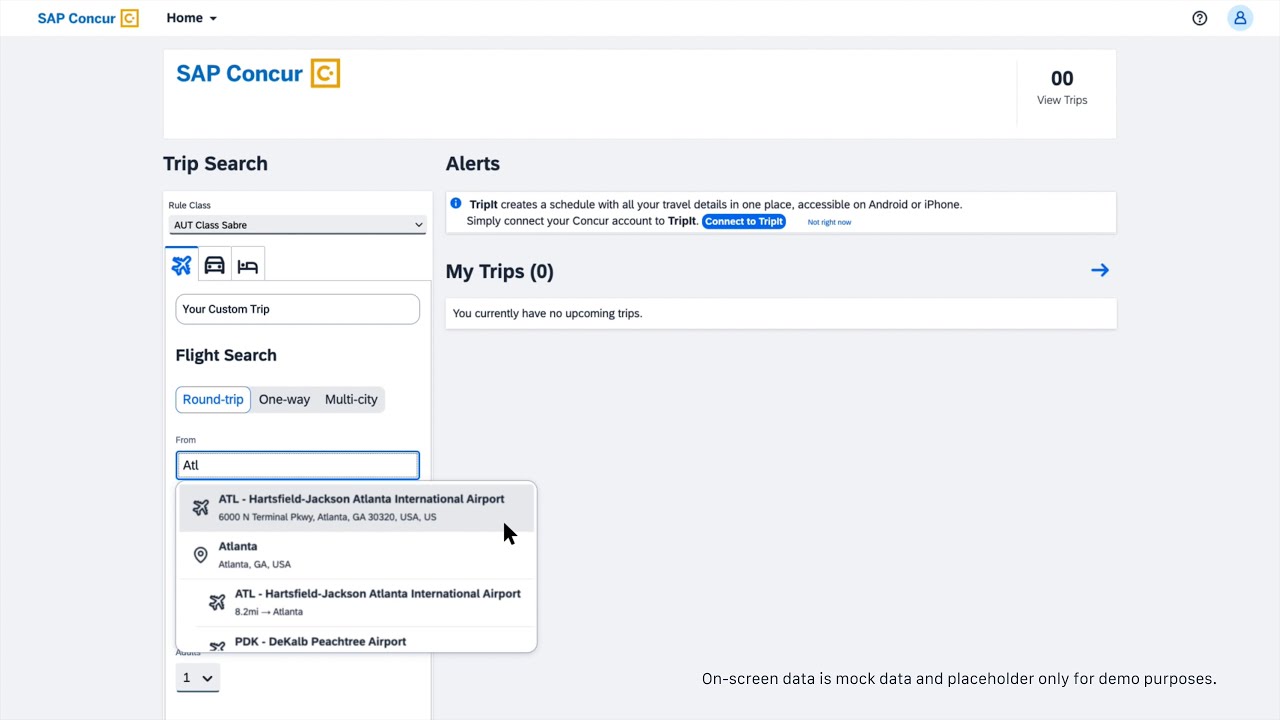Viewport: 1280px width, 720px height.
Task: Click the SAP Concur logo in top bar
Action: coord(88,18)
